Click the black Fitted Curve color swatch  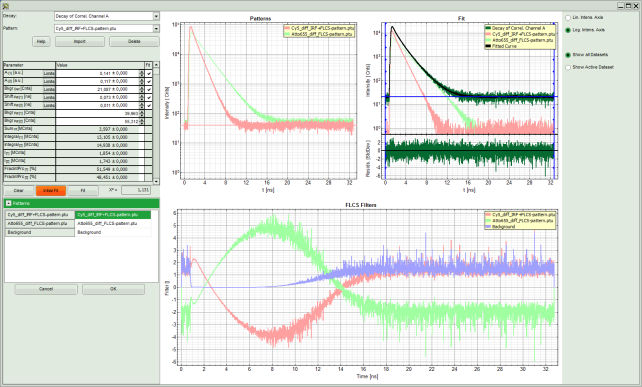pyautogui.click(x=488, y=47)
